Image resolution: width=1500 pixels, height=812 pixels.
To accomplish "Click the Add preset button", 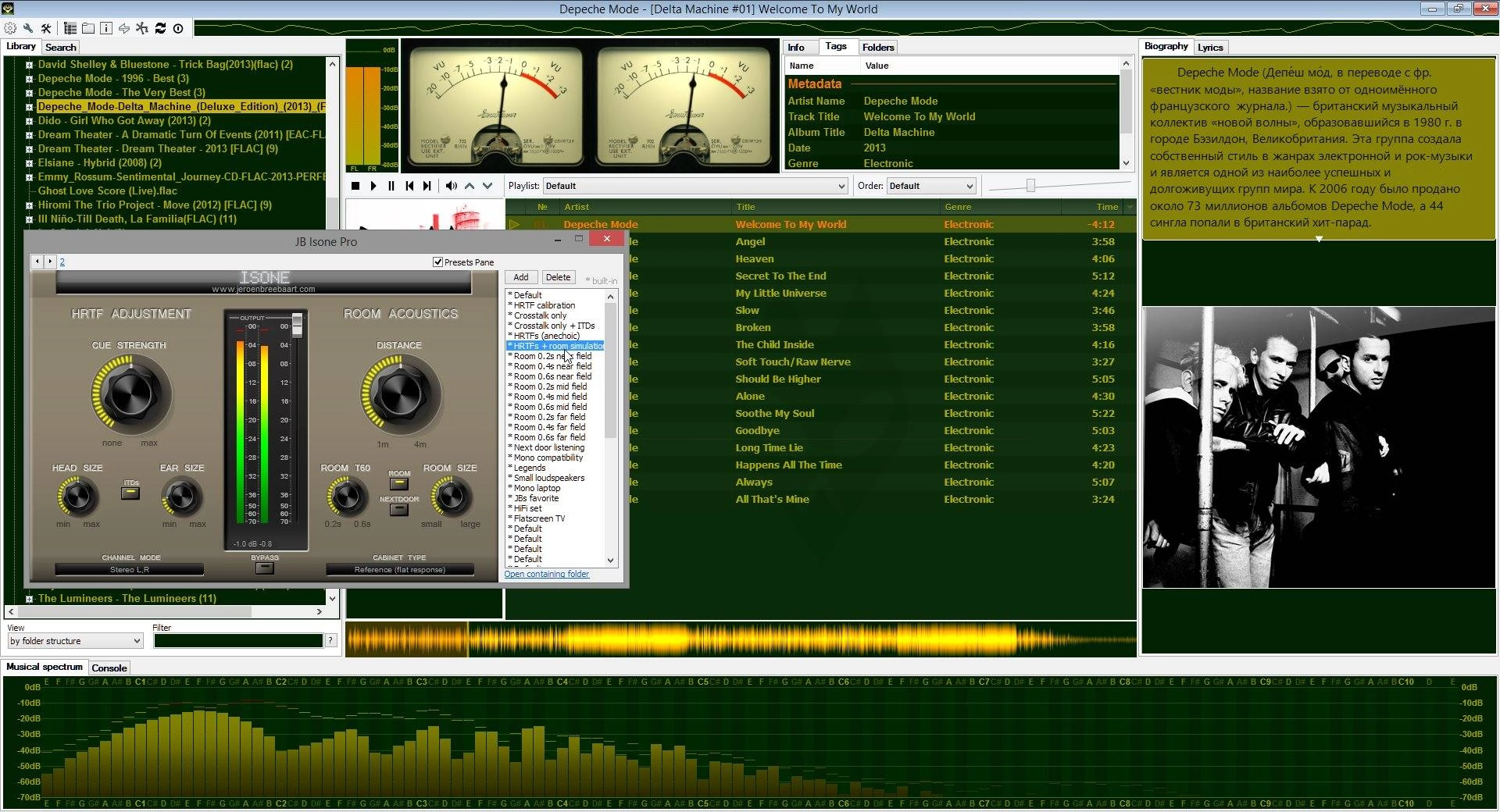I will (521, 277).
